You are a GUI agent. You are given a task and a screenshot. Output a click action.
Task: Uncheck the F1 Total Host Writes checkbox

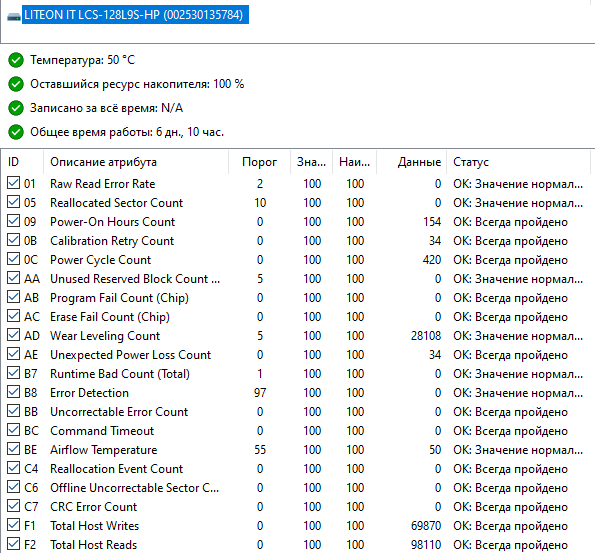click(x=14, y=525)
